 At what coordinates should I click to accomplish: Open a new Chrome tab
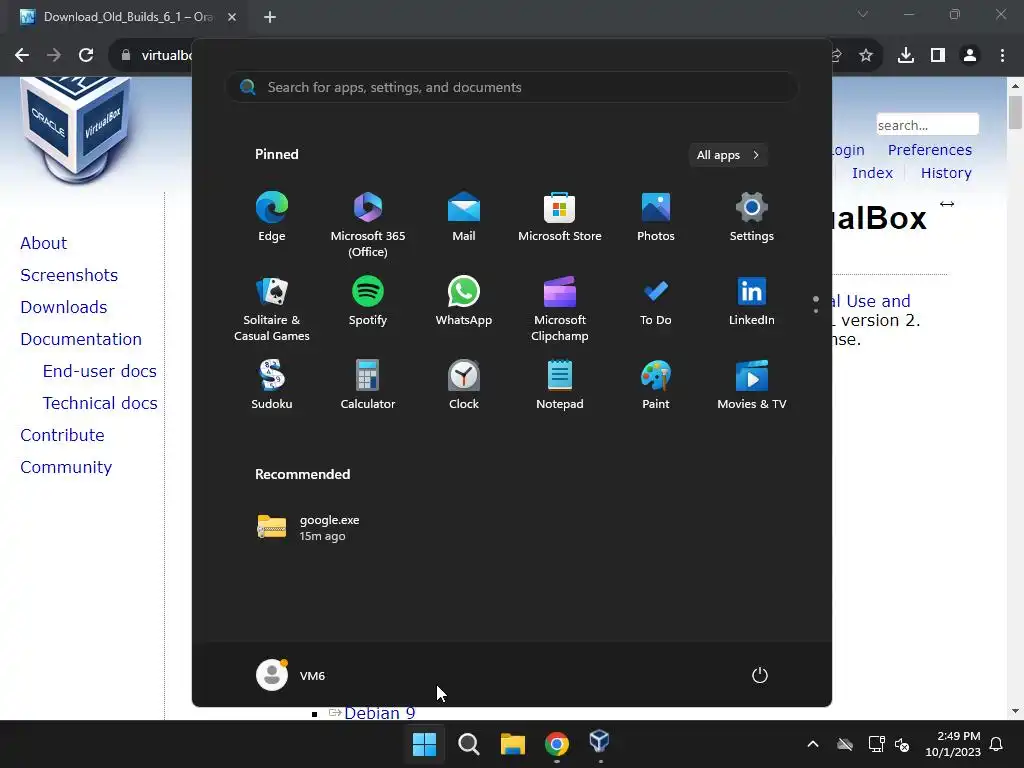[x=270, y=17]
